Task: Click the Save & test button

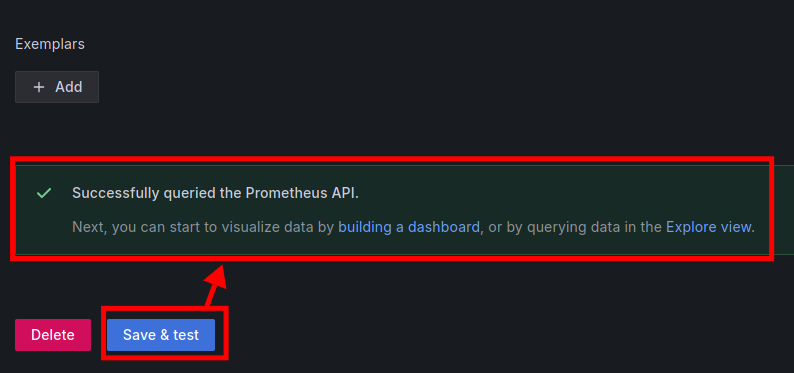Action: pos(161,335)
